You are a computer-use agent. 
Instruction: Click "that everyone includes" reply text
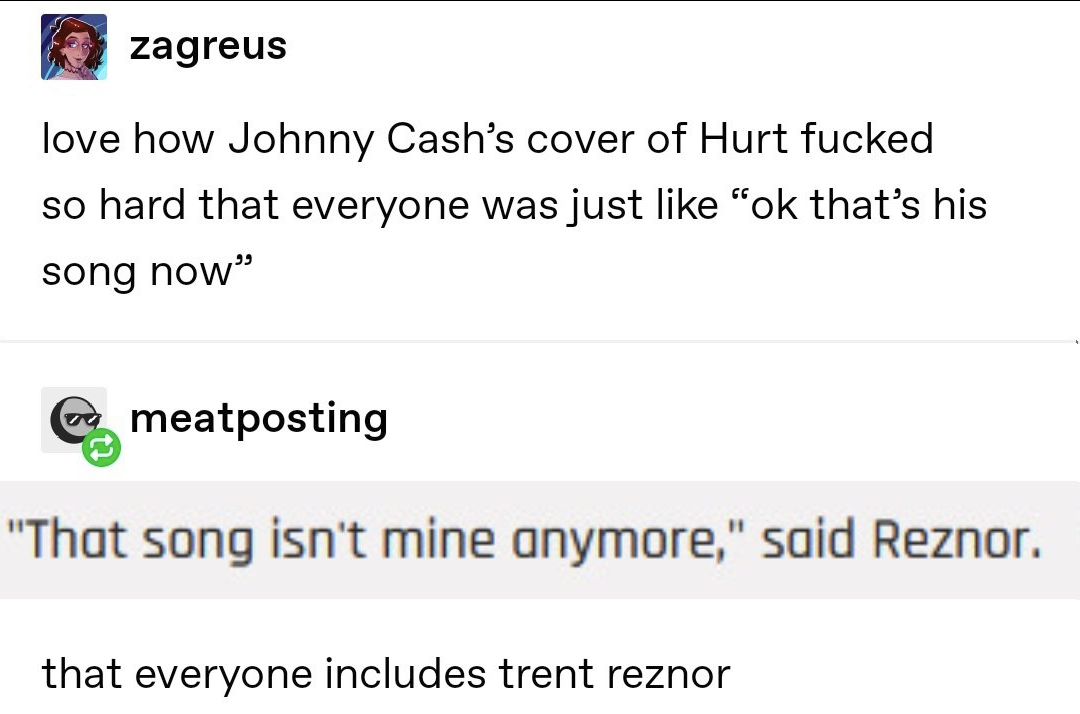(264, 674)
